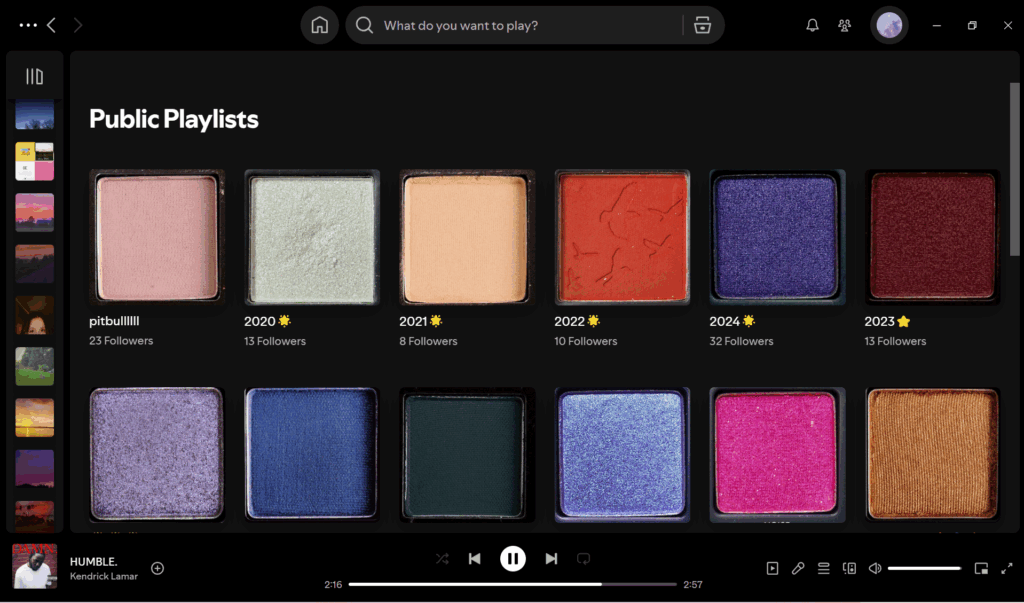Screen dimensions: 1024x603
Task: Open the lyrics microphone icon
Action: [x=798, y=568]
